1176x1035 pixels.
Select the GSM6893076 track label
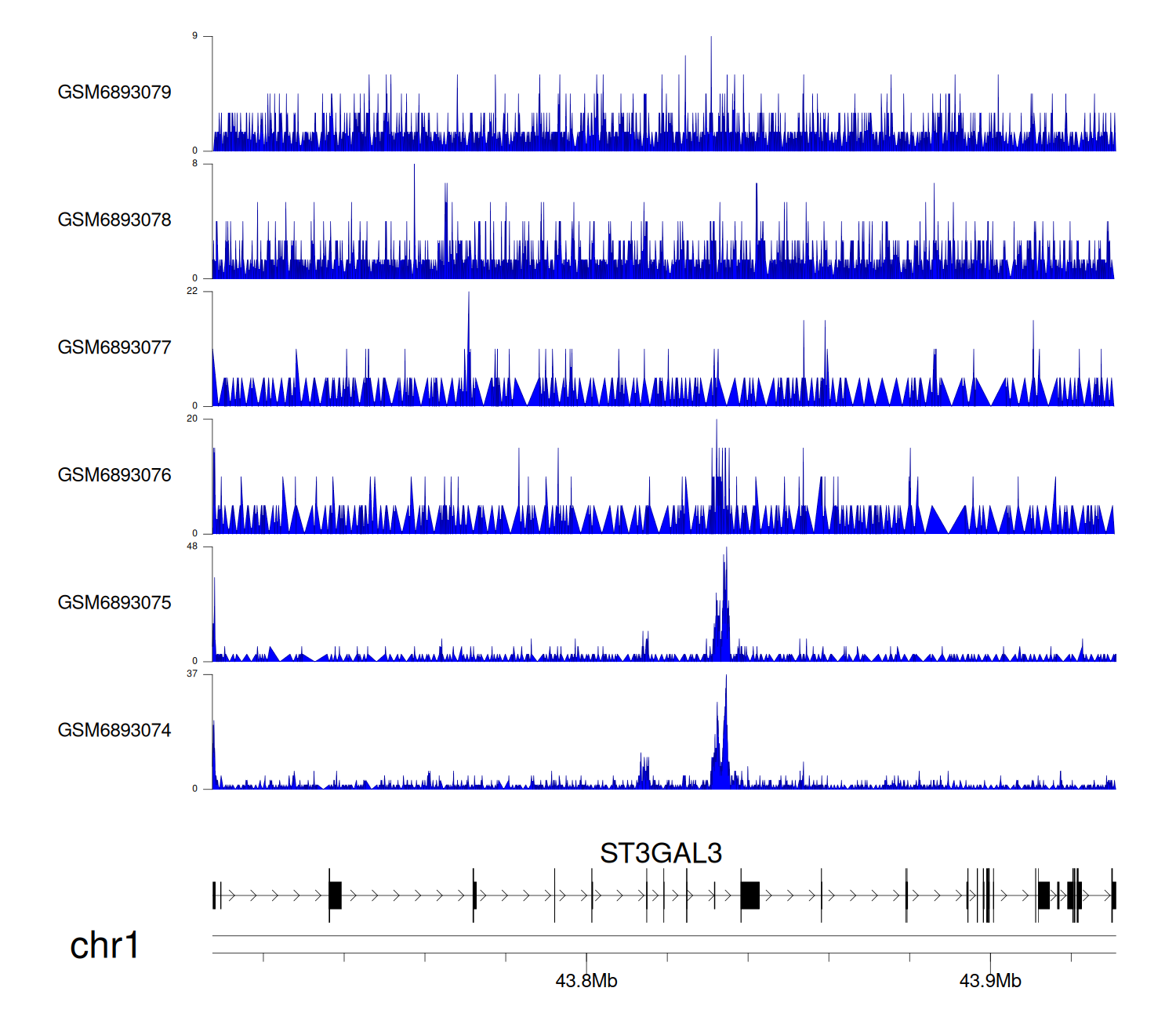[114, 475]
